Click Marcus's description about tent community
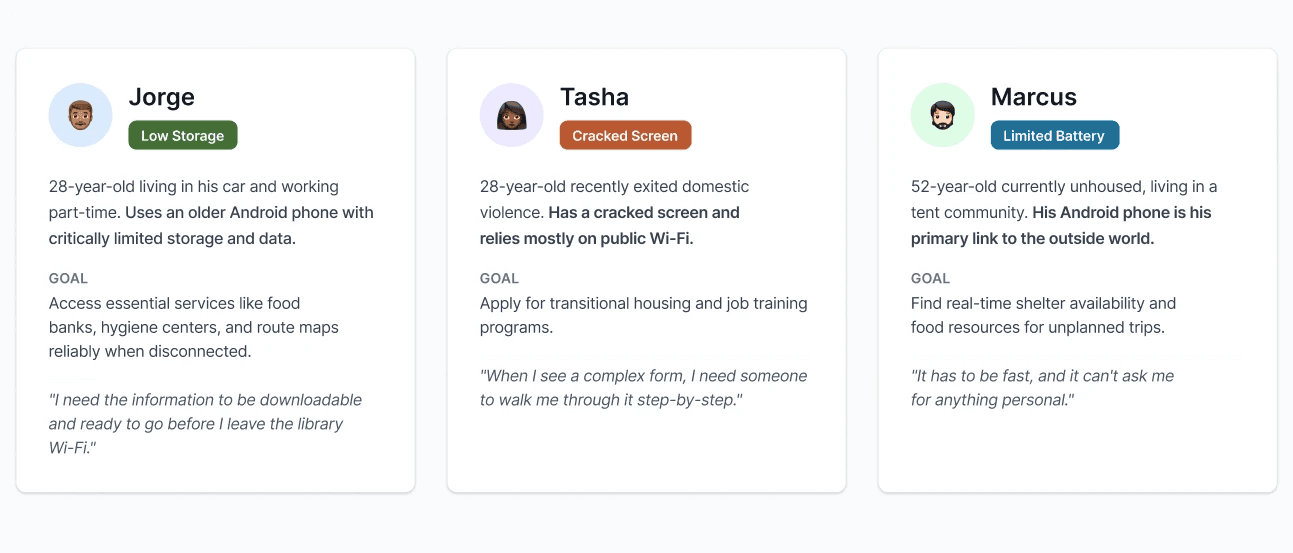The width and height of the screenshot is (1293, 553). point(1063,212)
